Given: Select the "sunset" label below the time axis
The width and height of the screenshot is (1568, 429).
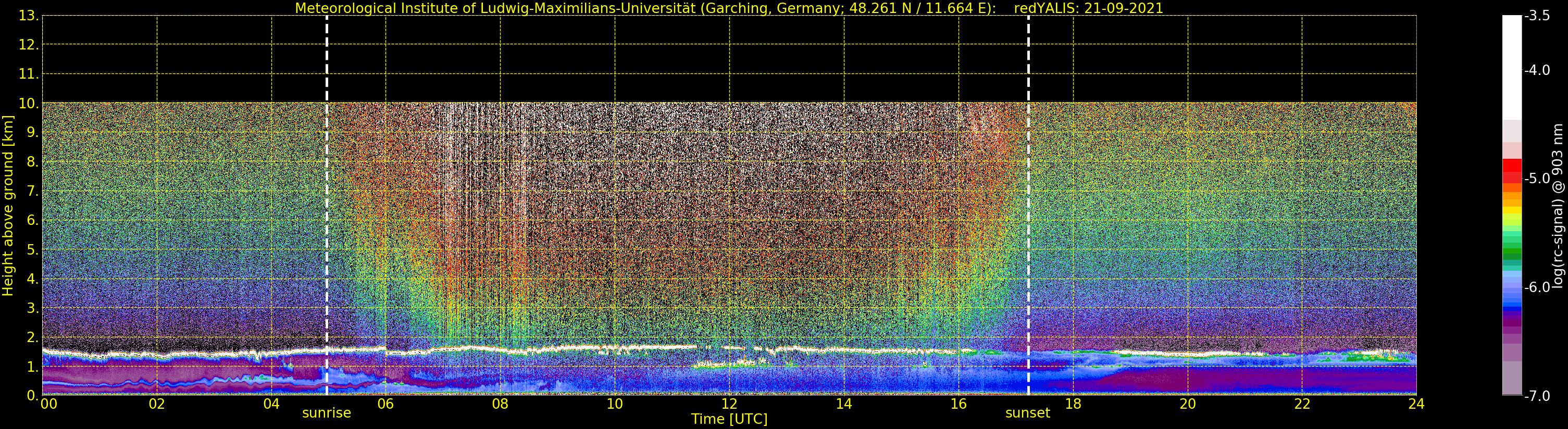Looking at the screenshot, I should (1028, 413).
